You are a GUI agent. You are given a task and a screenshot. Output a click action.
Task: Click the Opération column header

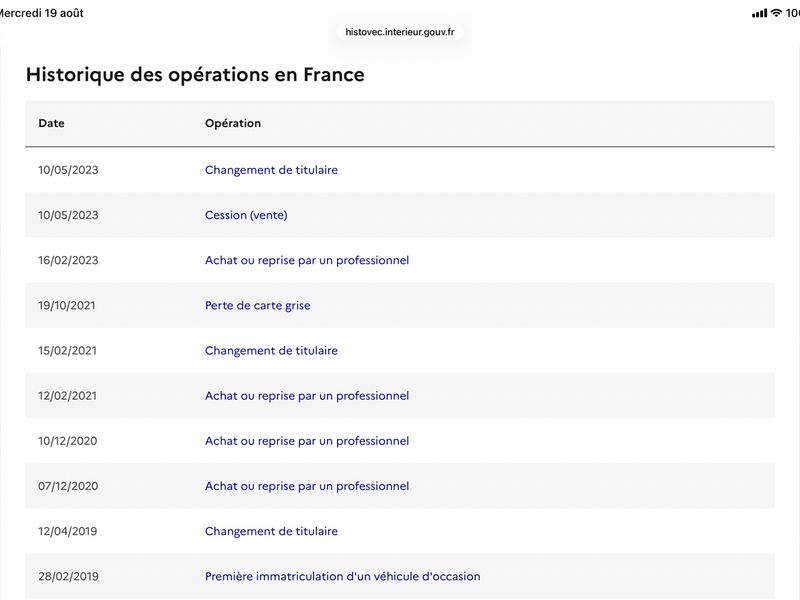click(x=233, y=123)
